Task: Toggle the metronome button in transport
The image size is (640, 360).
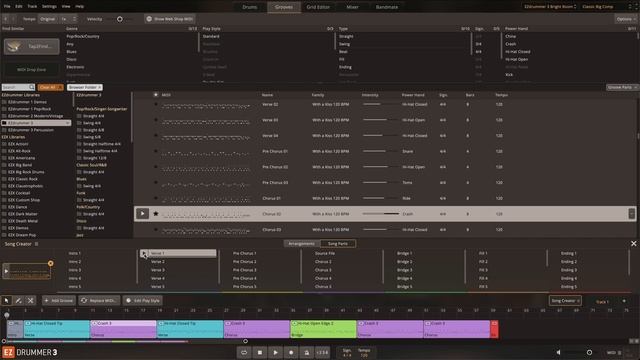Action: click(307, 352)
